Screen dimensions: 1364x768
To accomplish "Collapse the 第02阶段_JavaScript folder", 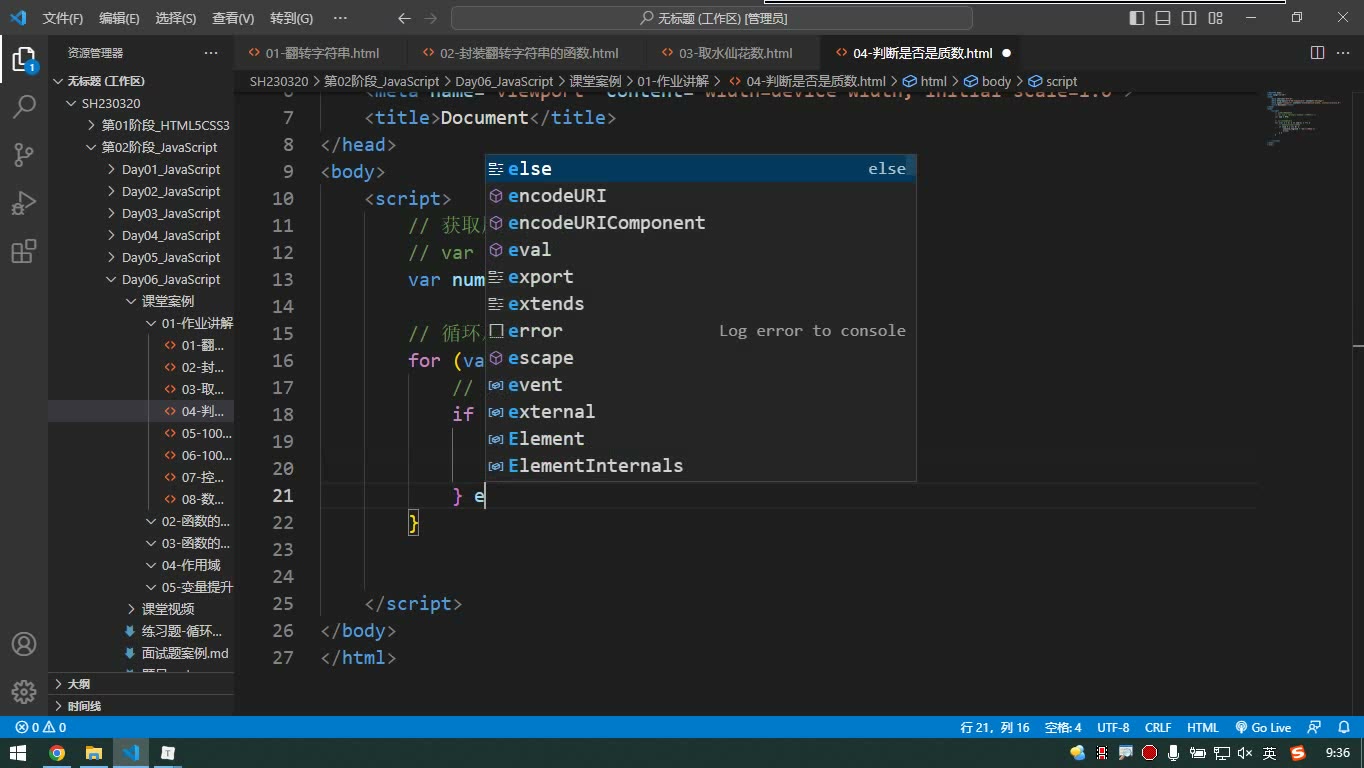I will (159, 147).
